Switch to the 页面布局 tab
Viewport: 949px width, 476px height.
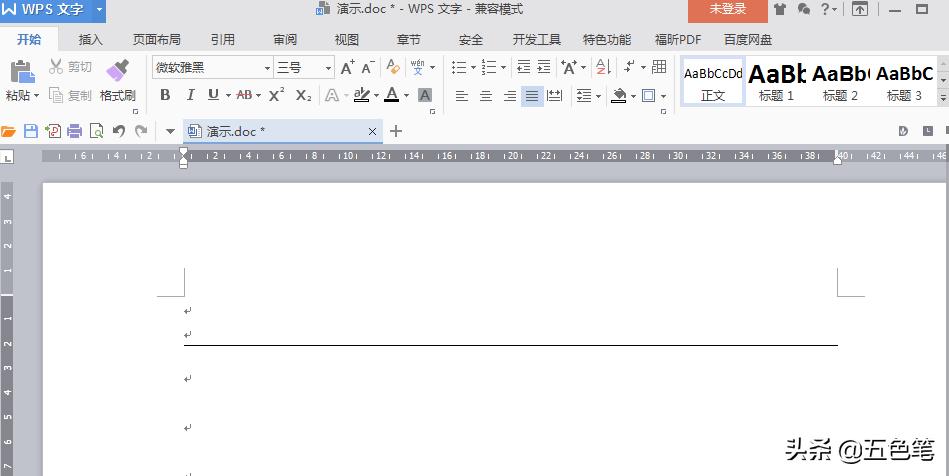[157, 39]
